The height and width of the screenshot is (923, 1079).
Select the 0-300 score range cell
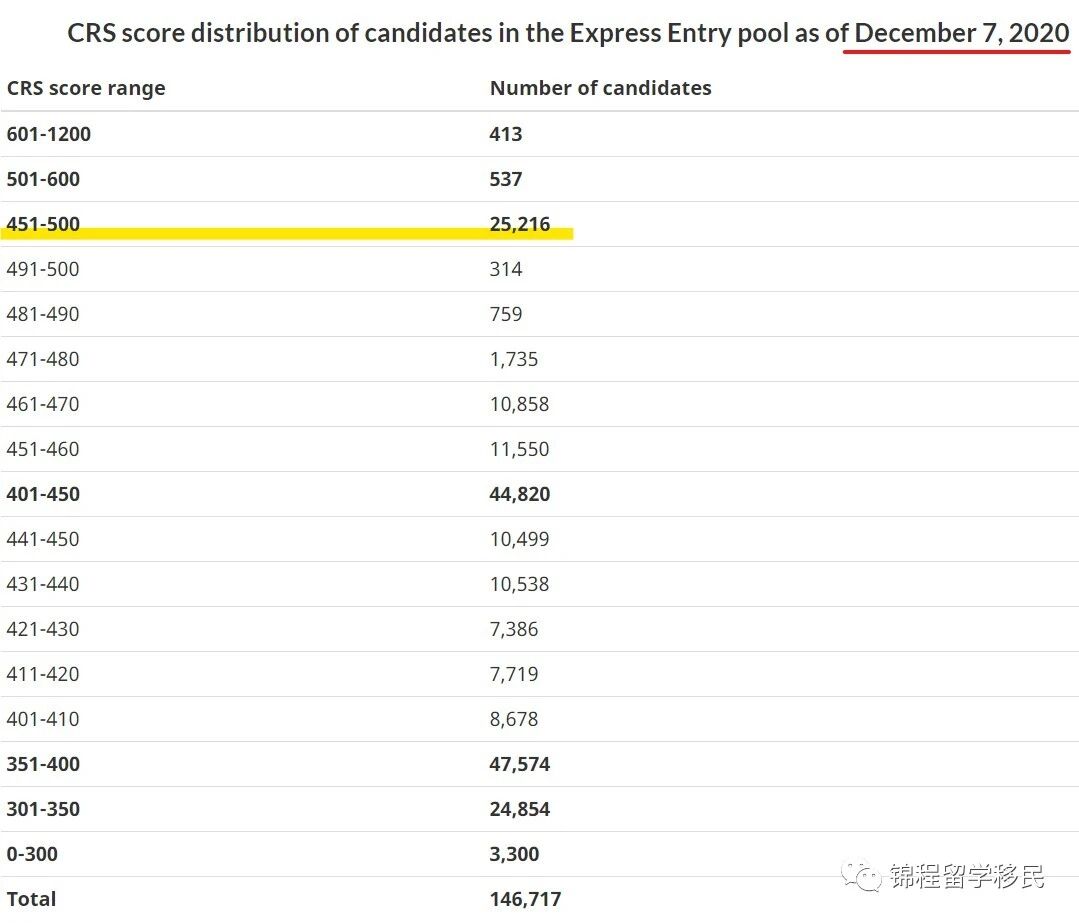pos(32,854)
